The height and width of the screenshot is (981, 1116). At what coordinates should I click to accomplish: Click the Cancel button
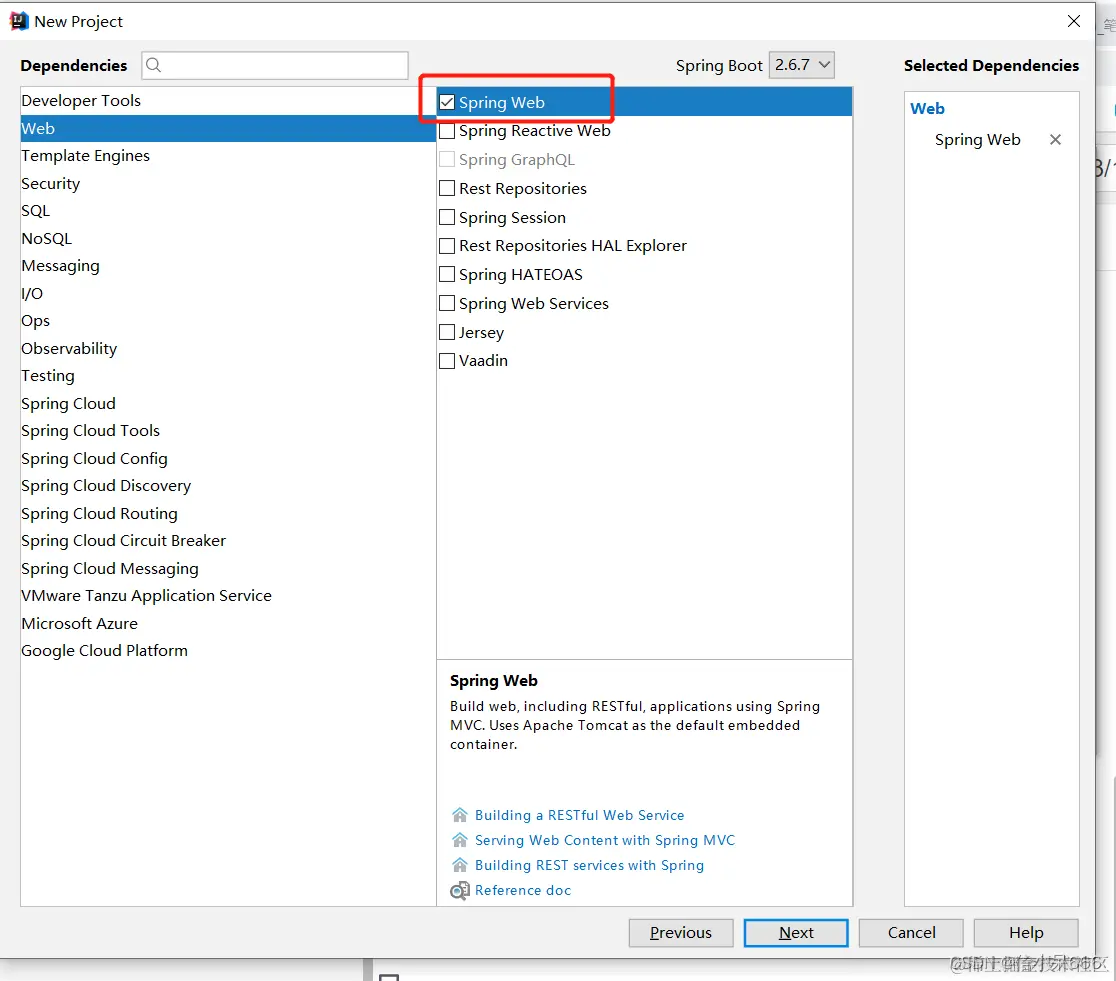click(911, 933)
